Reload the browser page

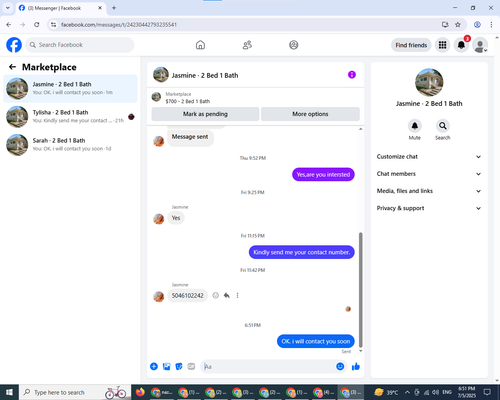coord(37,25)
